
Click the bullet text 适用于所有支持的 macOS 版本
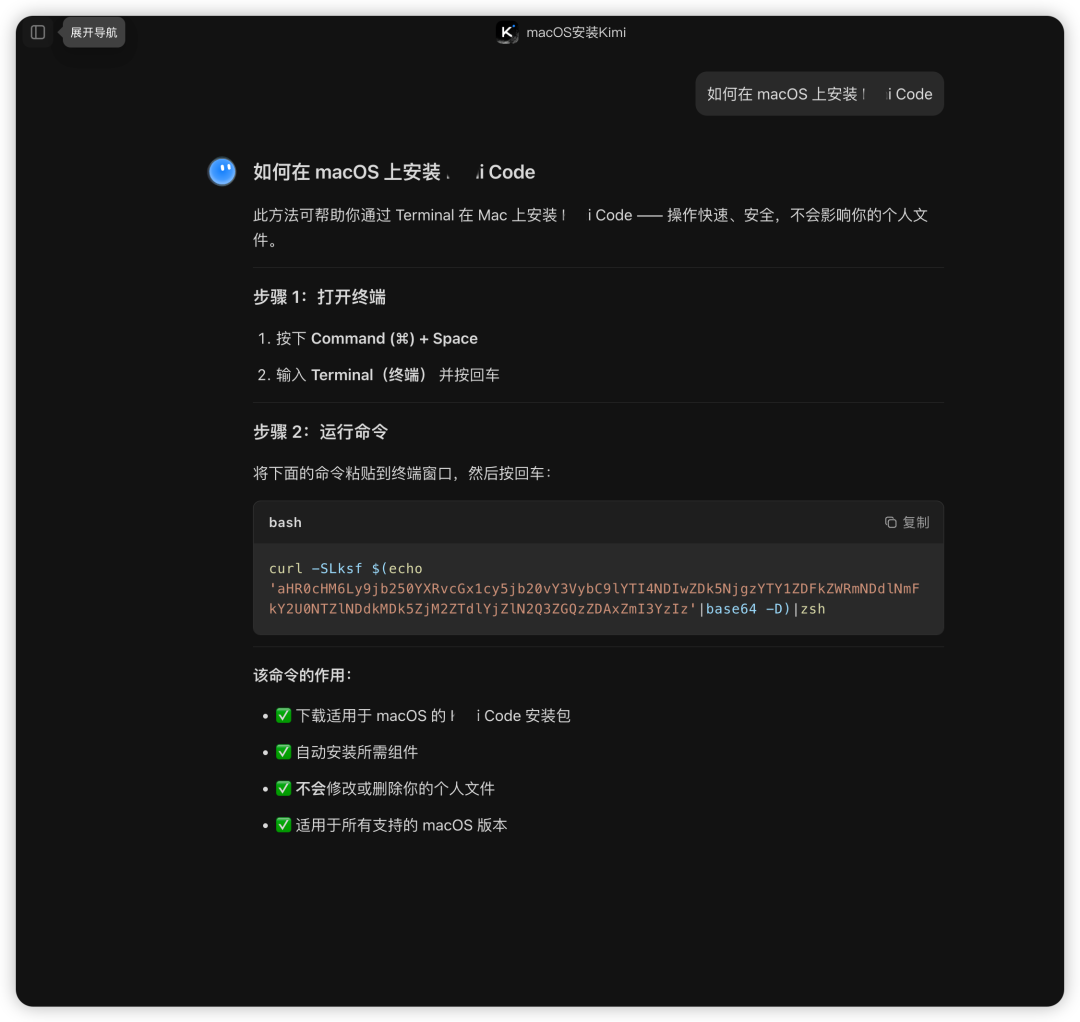(x=402, y=825)
